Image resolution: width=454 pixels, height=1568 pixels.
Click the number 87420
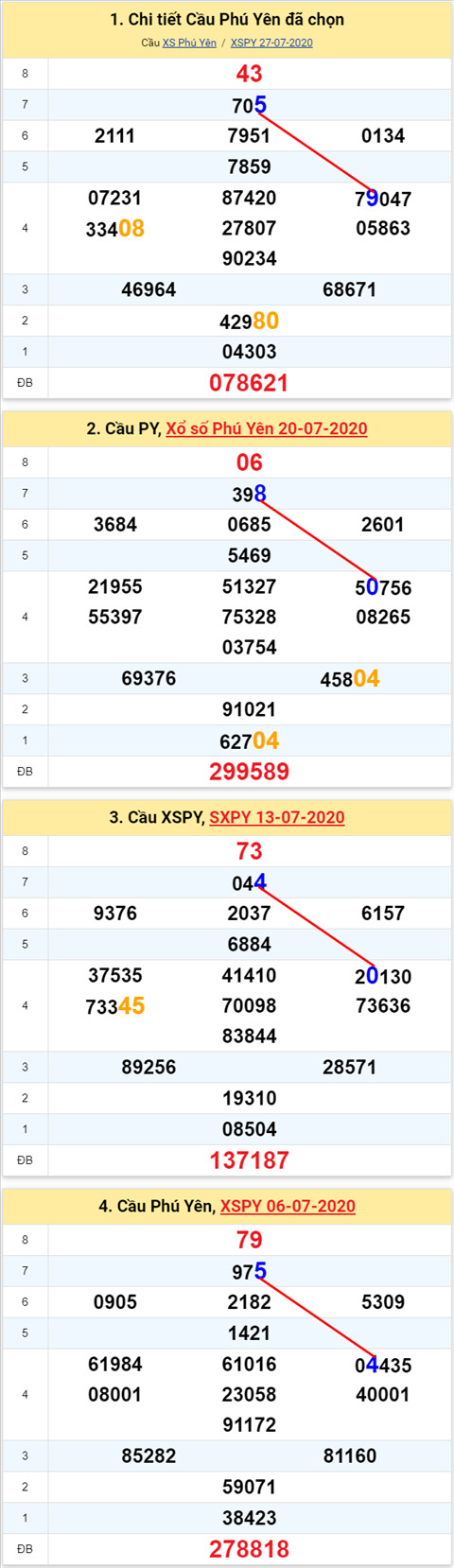click(249, 198)
